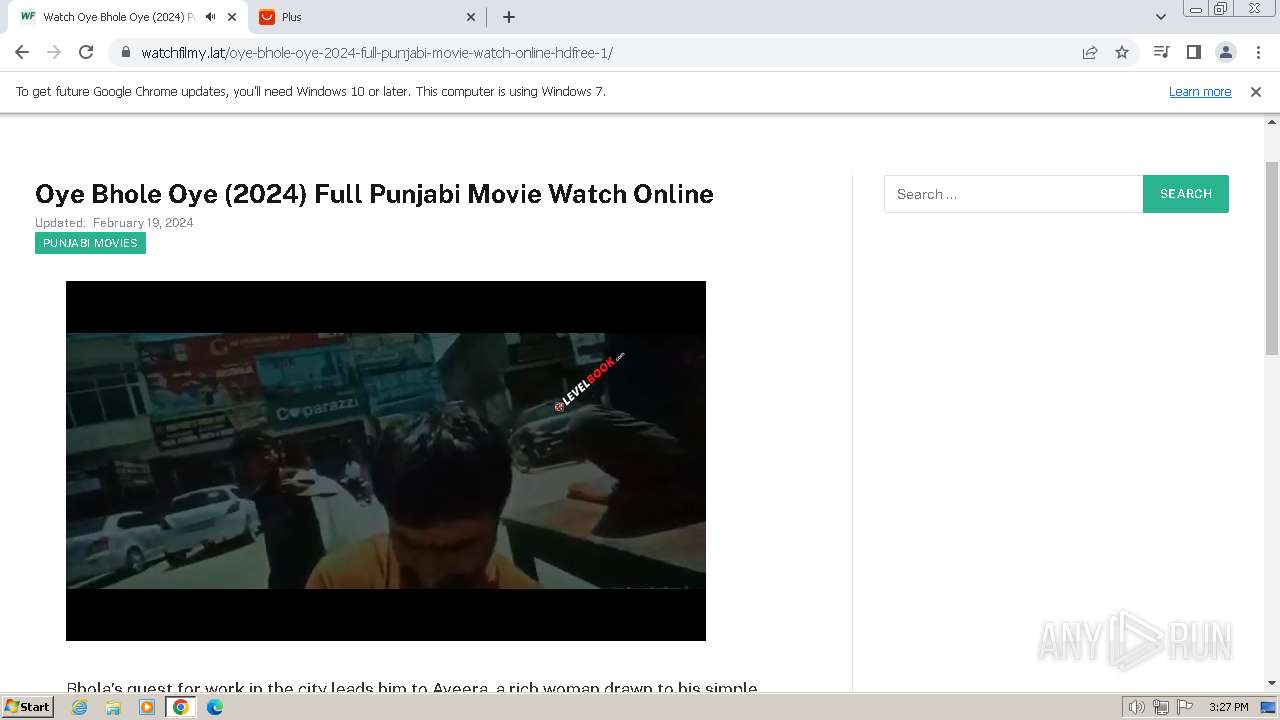1280x720 pixels.
Task: Open Windows Explorer from the taskbar
Action: [113, 707]
